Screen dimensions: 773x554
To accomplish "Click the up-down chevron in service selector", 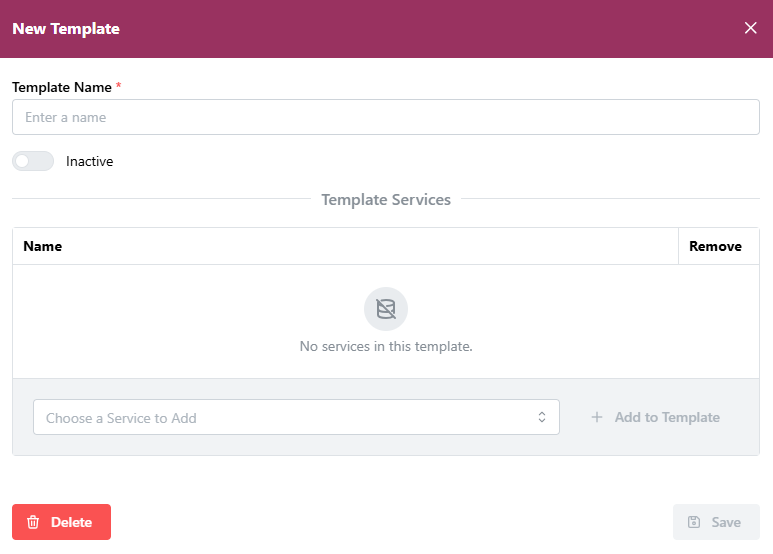I will tap(542, 417).
